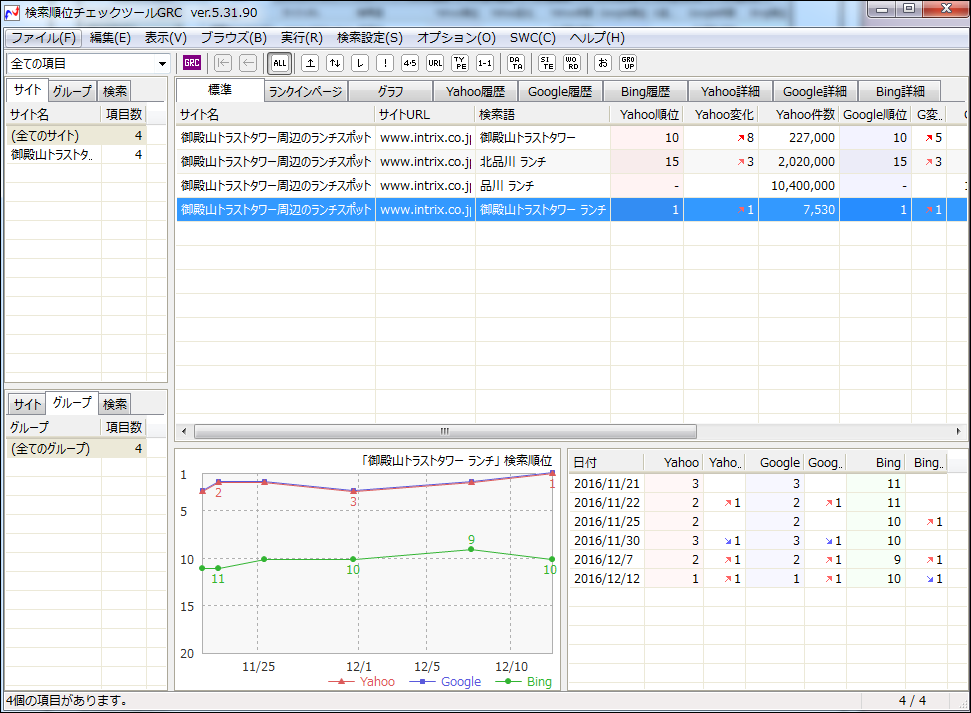Click the Bing legend entry in chart

click(x=524, y=681)
